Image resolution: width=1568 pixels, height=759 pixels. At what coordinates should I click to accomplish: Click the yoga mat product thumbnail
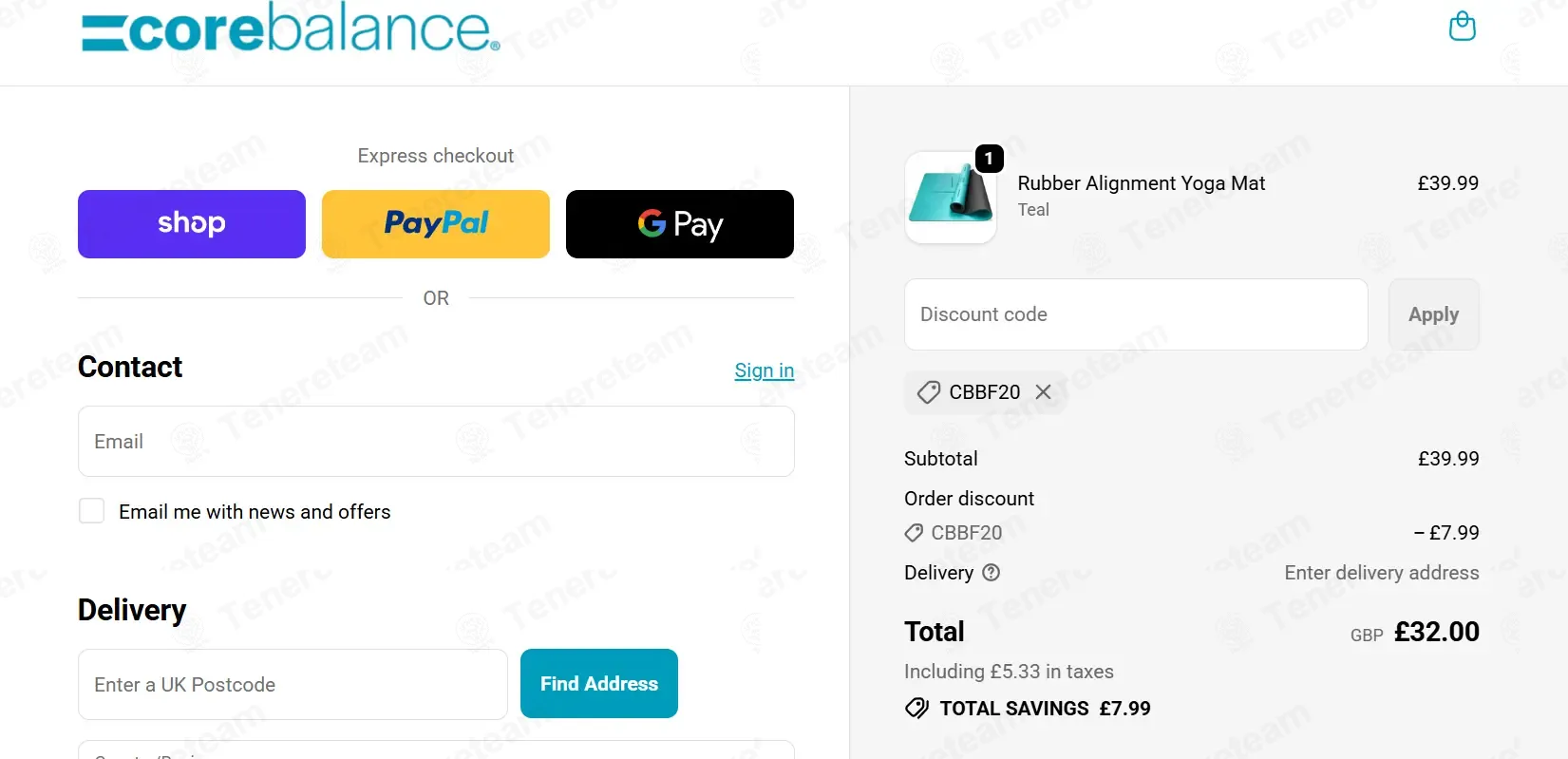[950, 198]
